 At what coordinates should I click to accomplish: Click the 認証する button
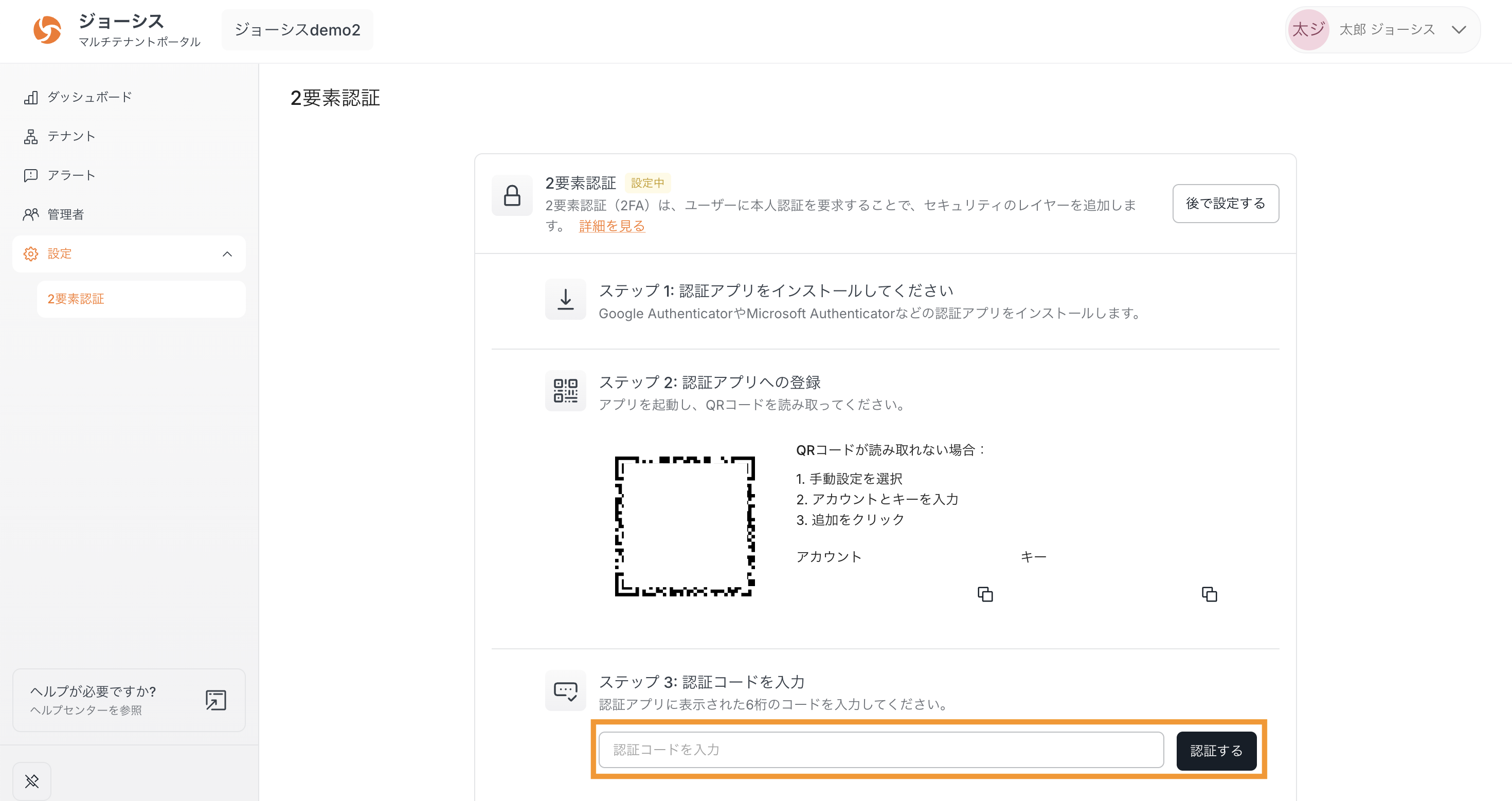[1216, 751]
